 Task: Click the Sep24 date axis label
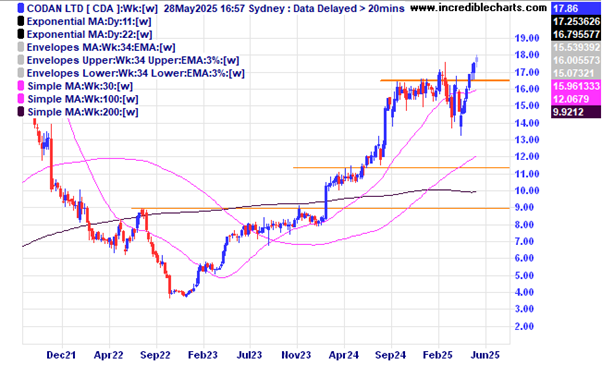pyautogui.click(x=390, y=355)
